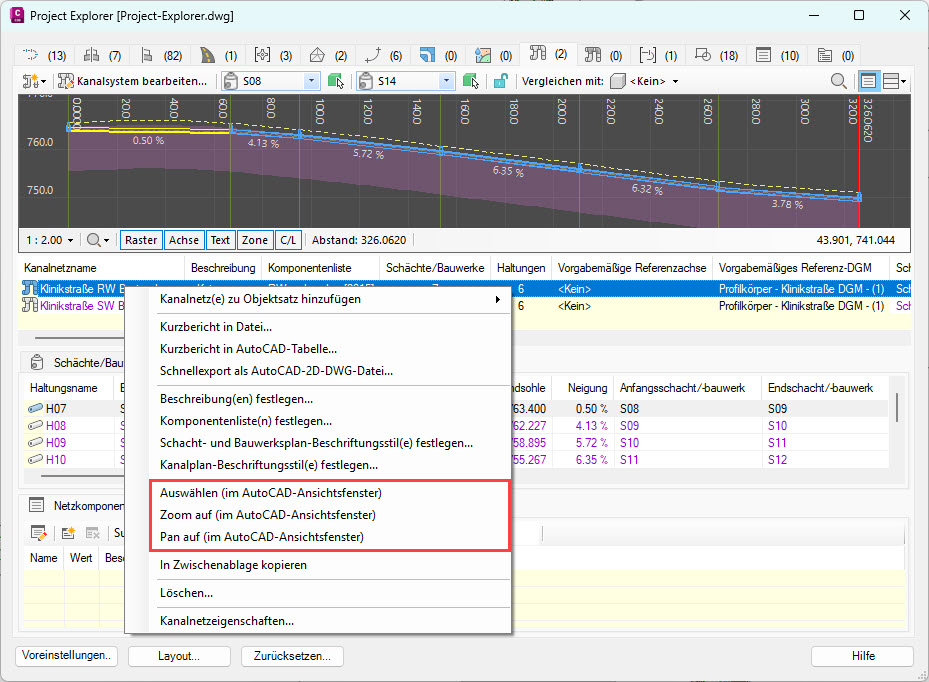Open the S08 start structure dropdown
Image resolution: width=929 pixels, height=682 pixels.
point(311,81)
